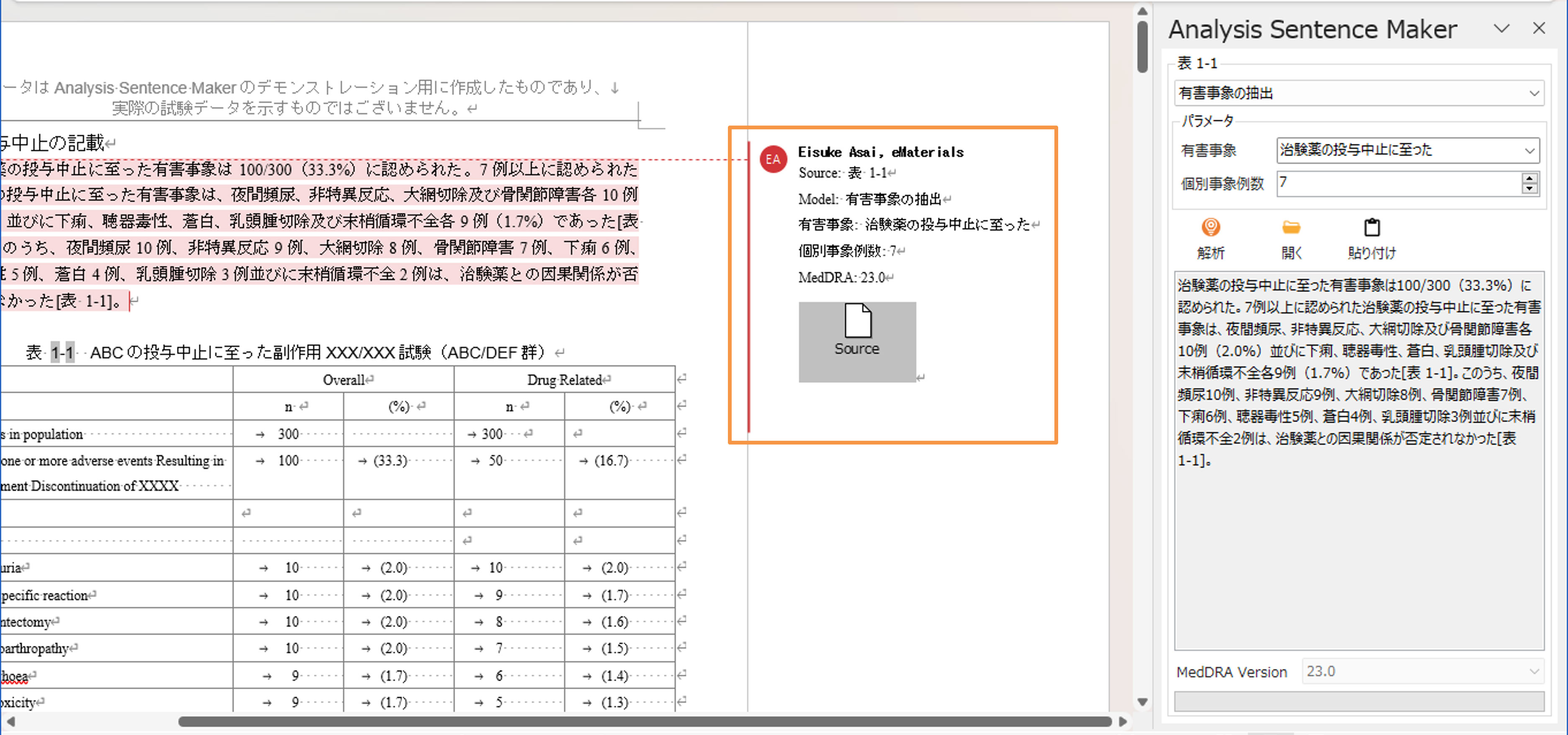
Task: Click the Overall table header cell
Action: pos(343,380)
